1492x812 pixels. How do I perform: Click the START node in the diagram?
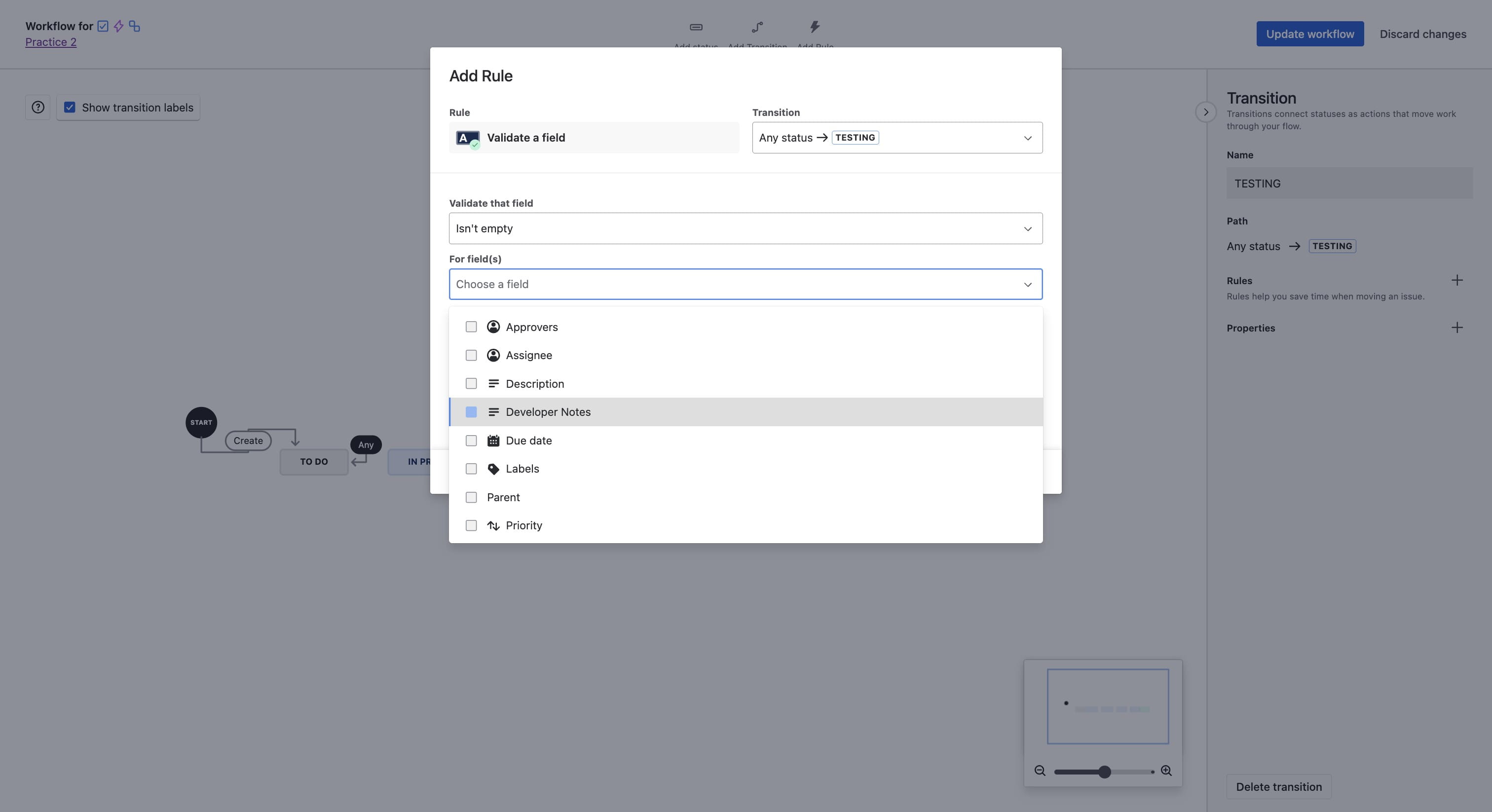click(x=201, y=422)
